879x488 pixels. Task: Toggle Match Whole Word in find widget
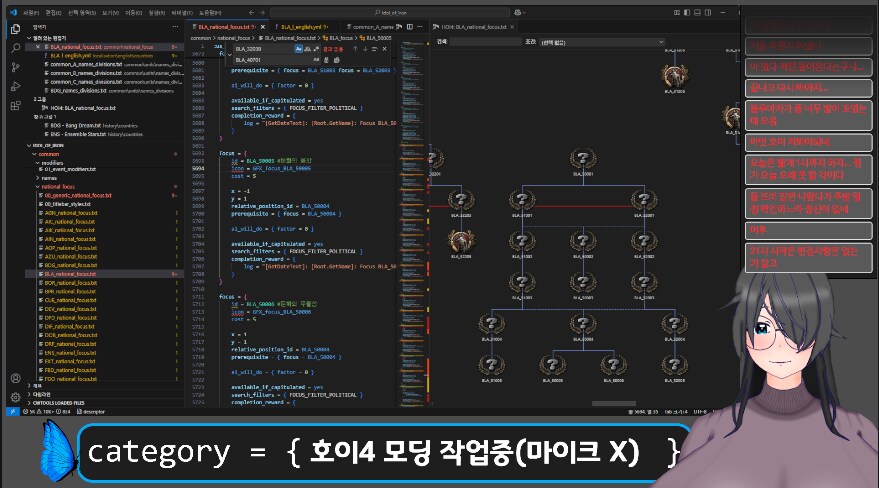pyautogui.click(x=306, y=48)
